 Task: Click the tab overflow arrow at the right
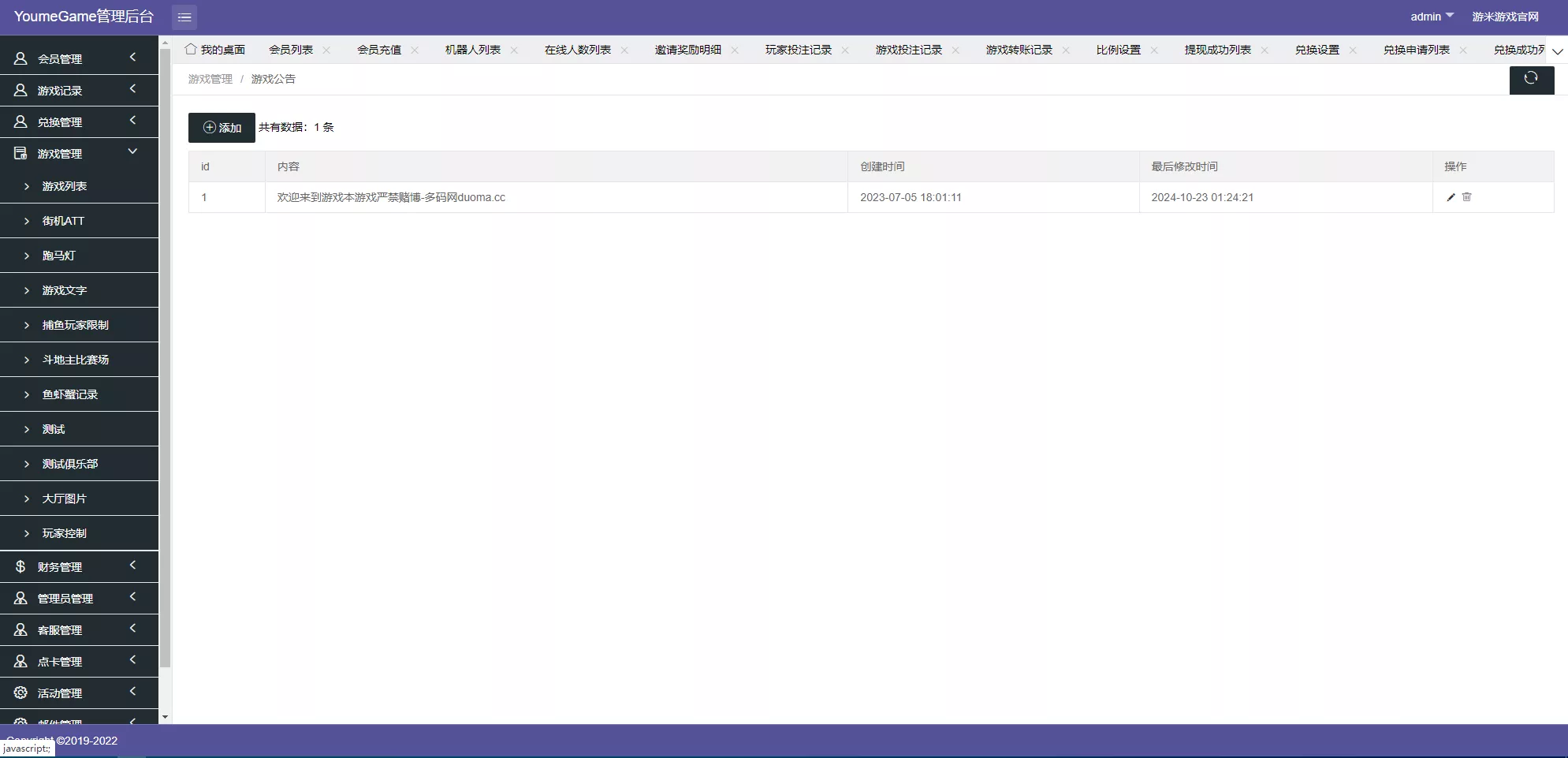(x=1559, y=50)
